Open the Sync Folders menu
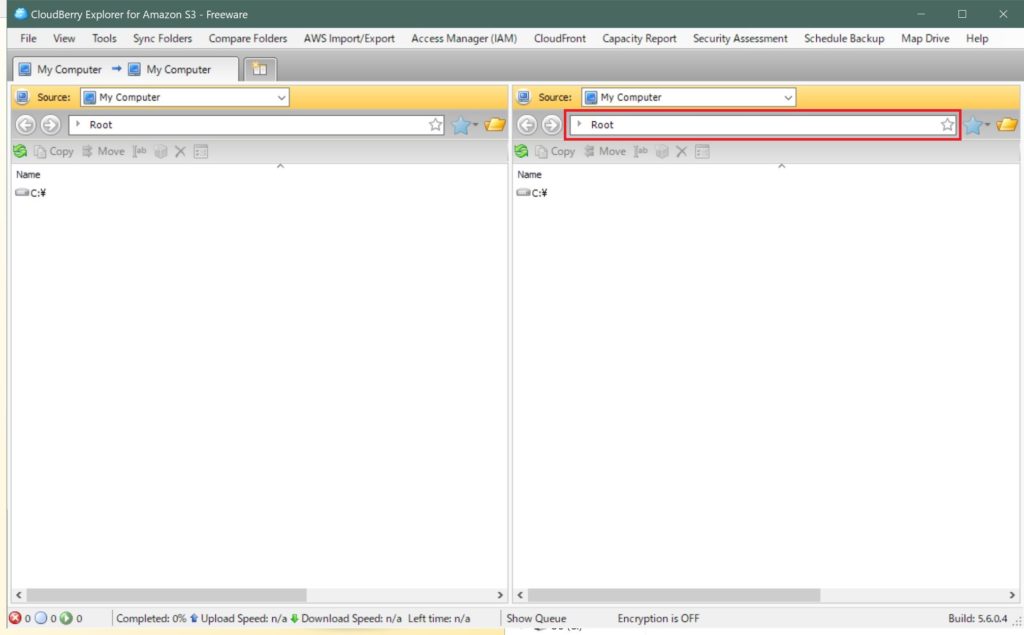This screenshot has height=635, width=1024. coord(163,39)
